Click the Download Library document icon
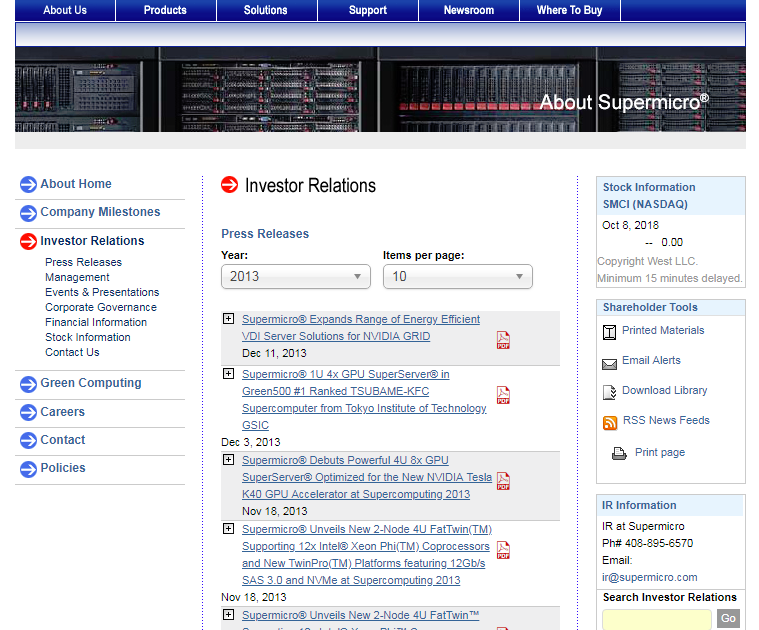This screenshot has width=759, height=630. click(x=609, y=392)
